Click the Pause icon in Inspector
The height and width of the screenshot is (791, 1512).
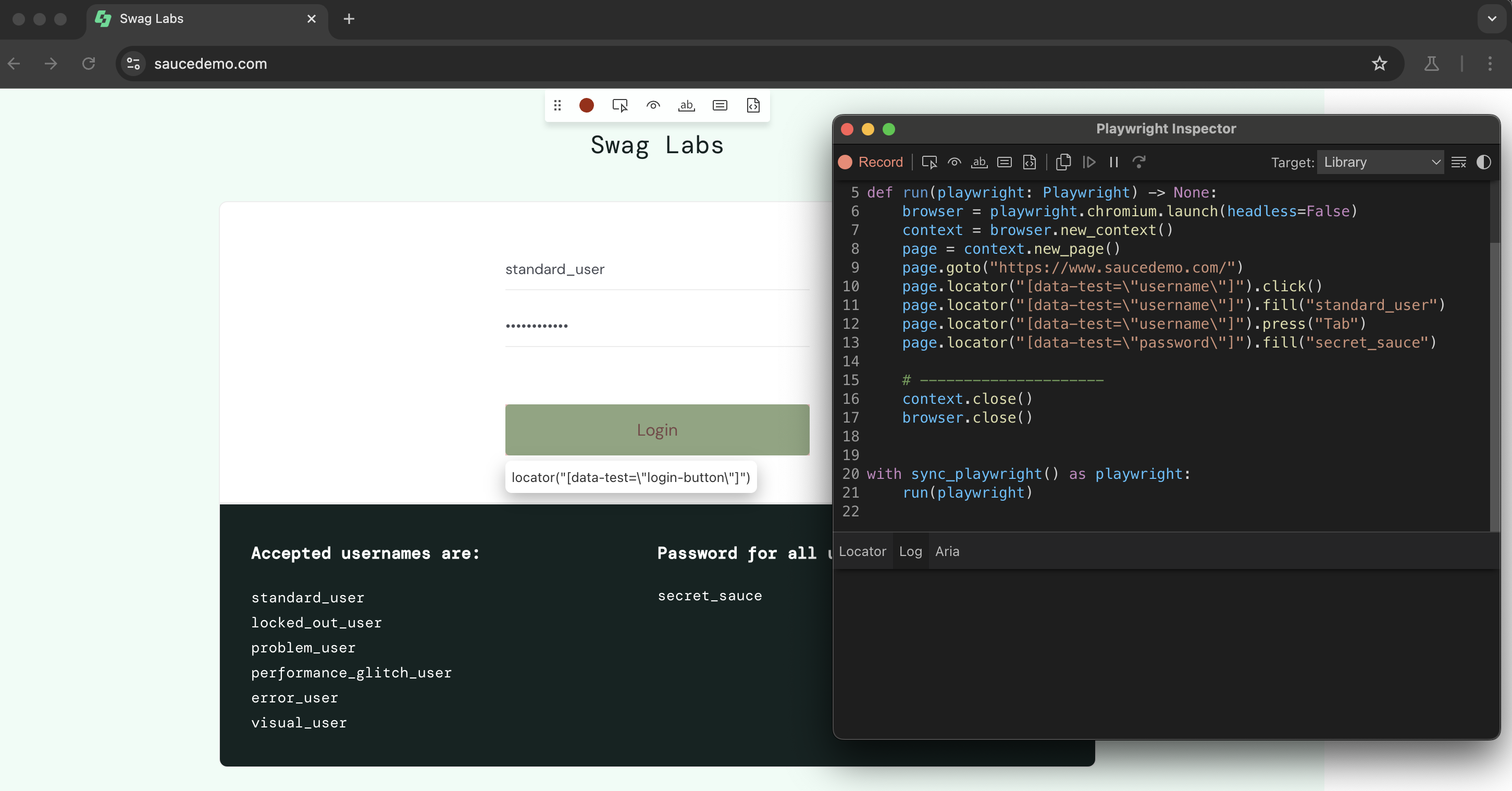pyautogui.click(x=1113, y=162)
